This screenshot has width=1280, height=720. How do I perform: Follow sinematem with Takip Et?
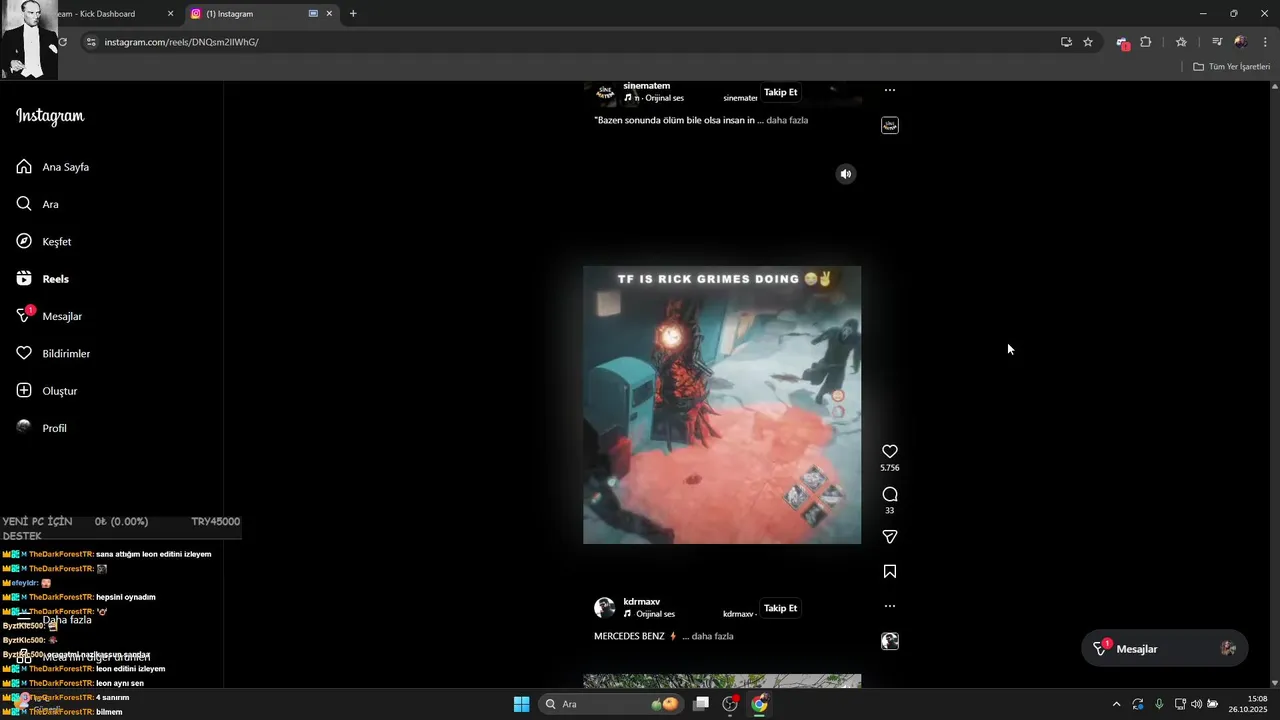click(781, 92)
